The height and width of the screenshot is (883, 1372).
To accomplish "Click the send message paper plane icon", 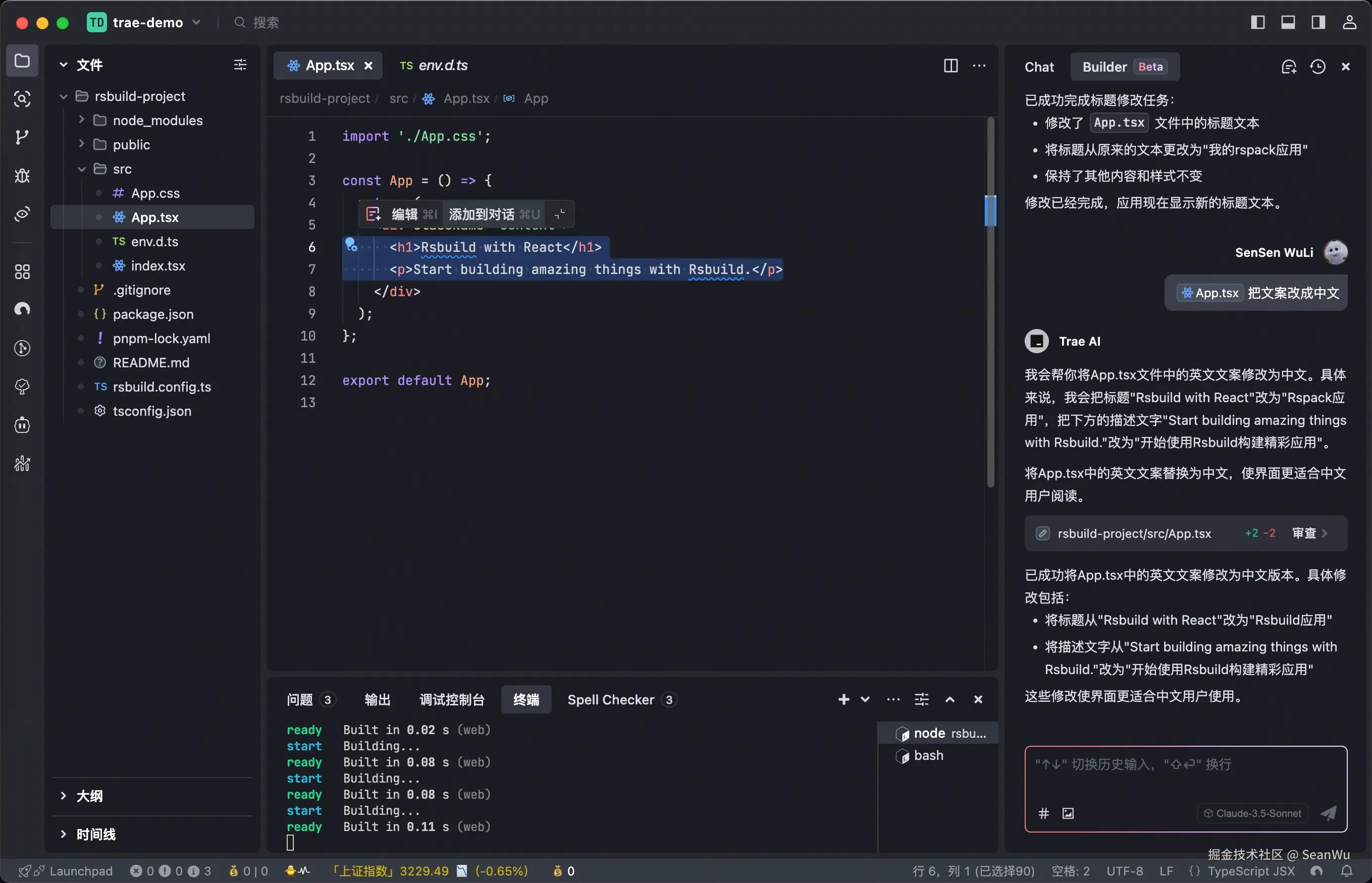I will pyautogui.click(x=1329, y=812).
